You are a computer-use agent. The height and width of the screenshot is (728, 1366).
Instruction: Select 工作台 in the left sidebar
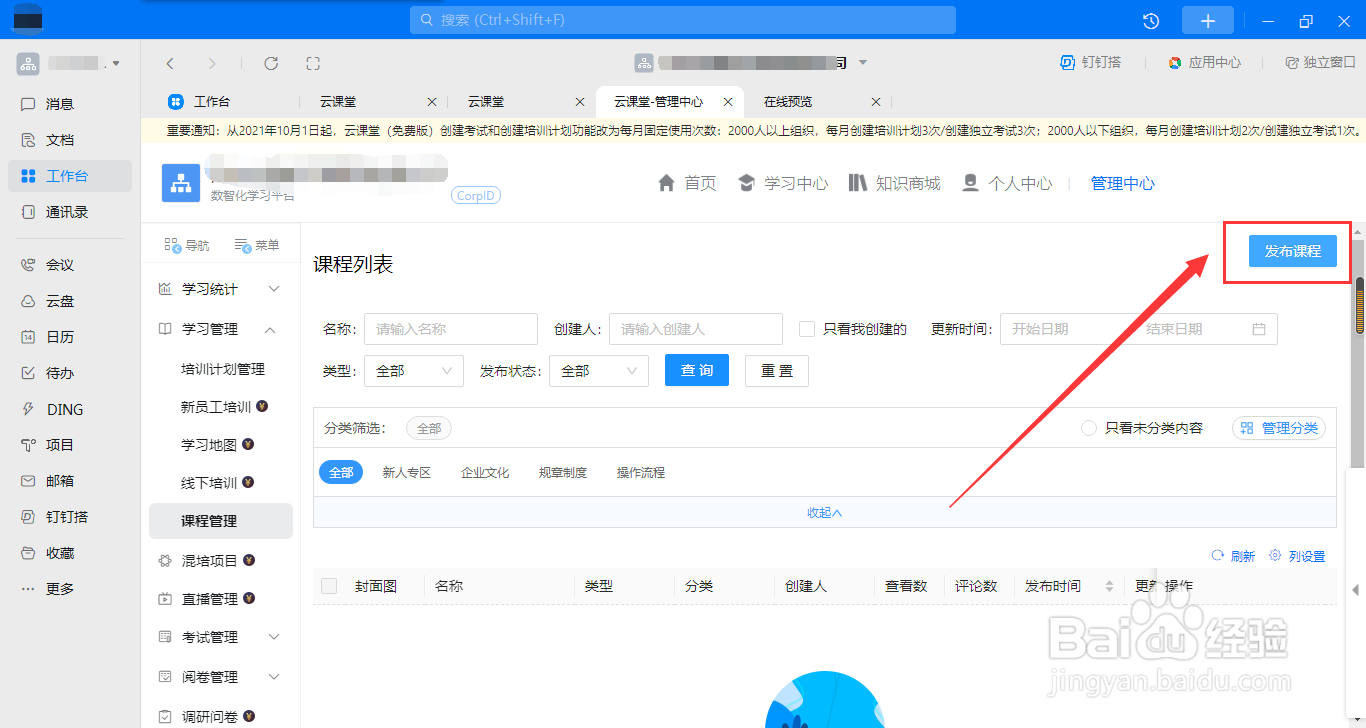click(70, 176)
